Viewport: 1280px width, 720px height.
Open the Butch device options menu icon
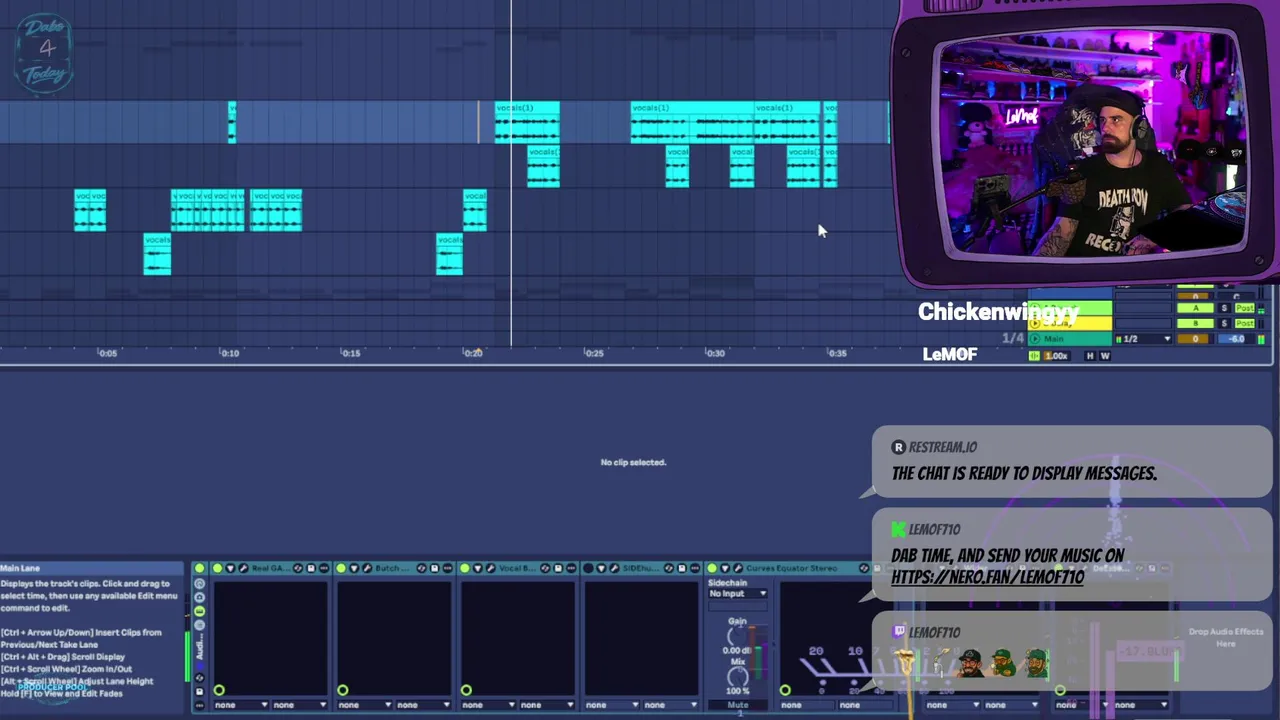[448, 568]
